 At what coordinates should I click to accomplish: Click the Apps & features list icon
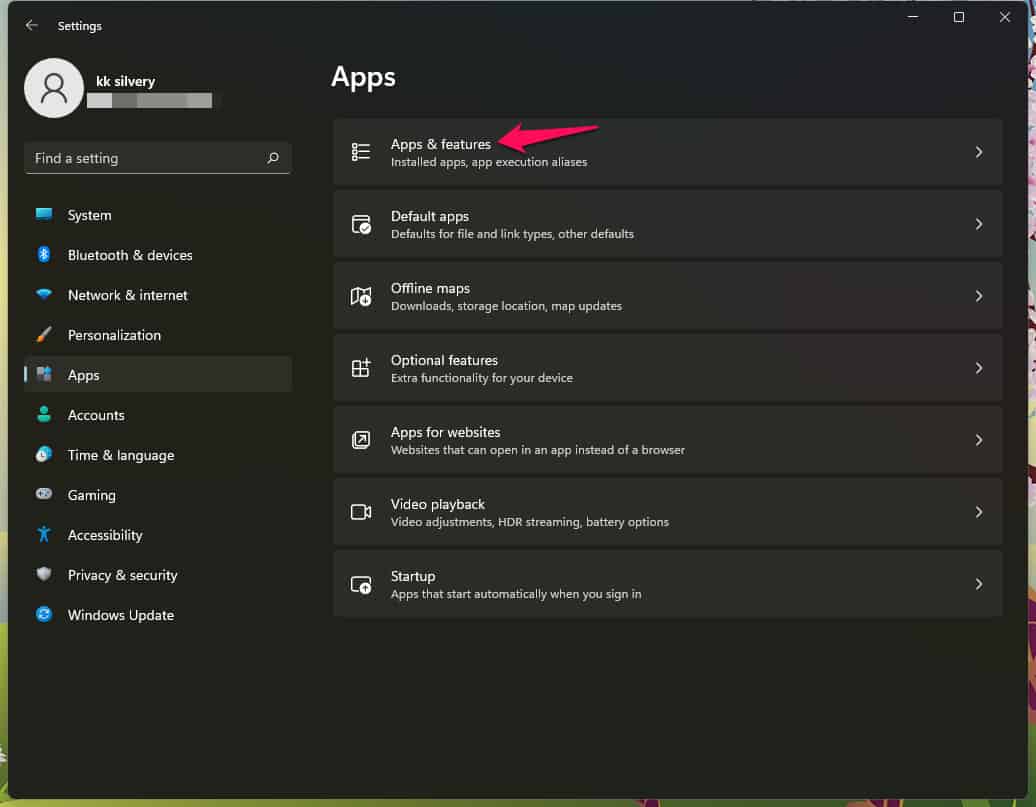[361, 151]
